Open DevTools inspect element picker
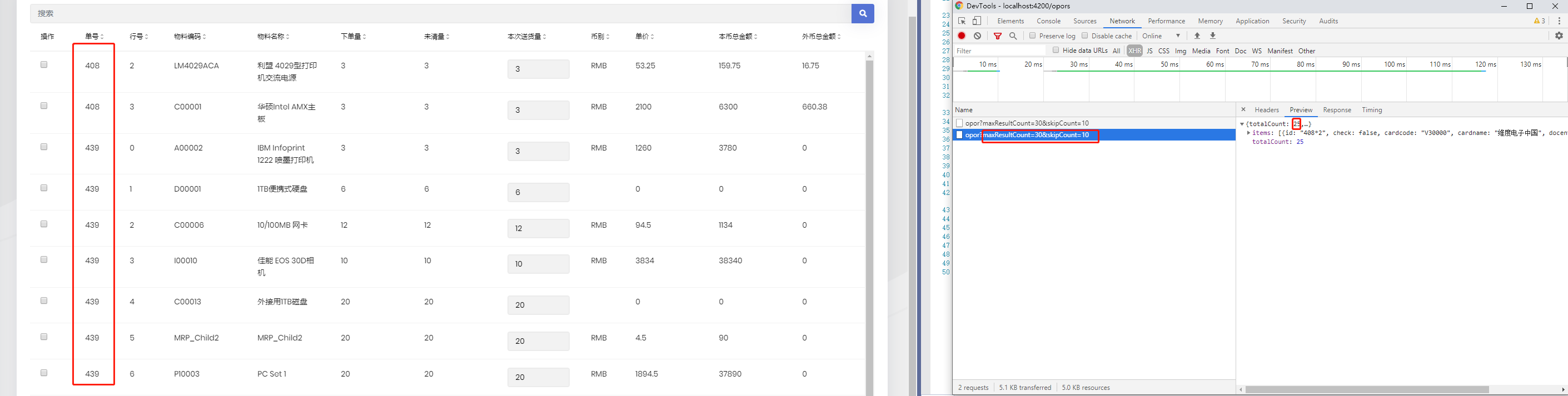1568x396 pixels. pos(962,21)
